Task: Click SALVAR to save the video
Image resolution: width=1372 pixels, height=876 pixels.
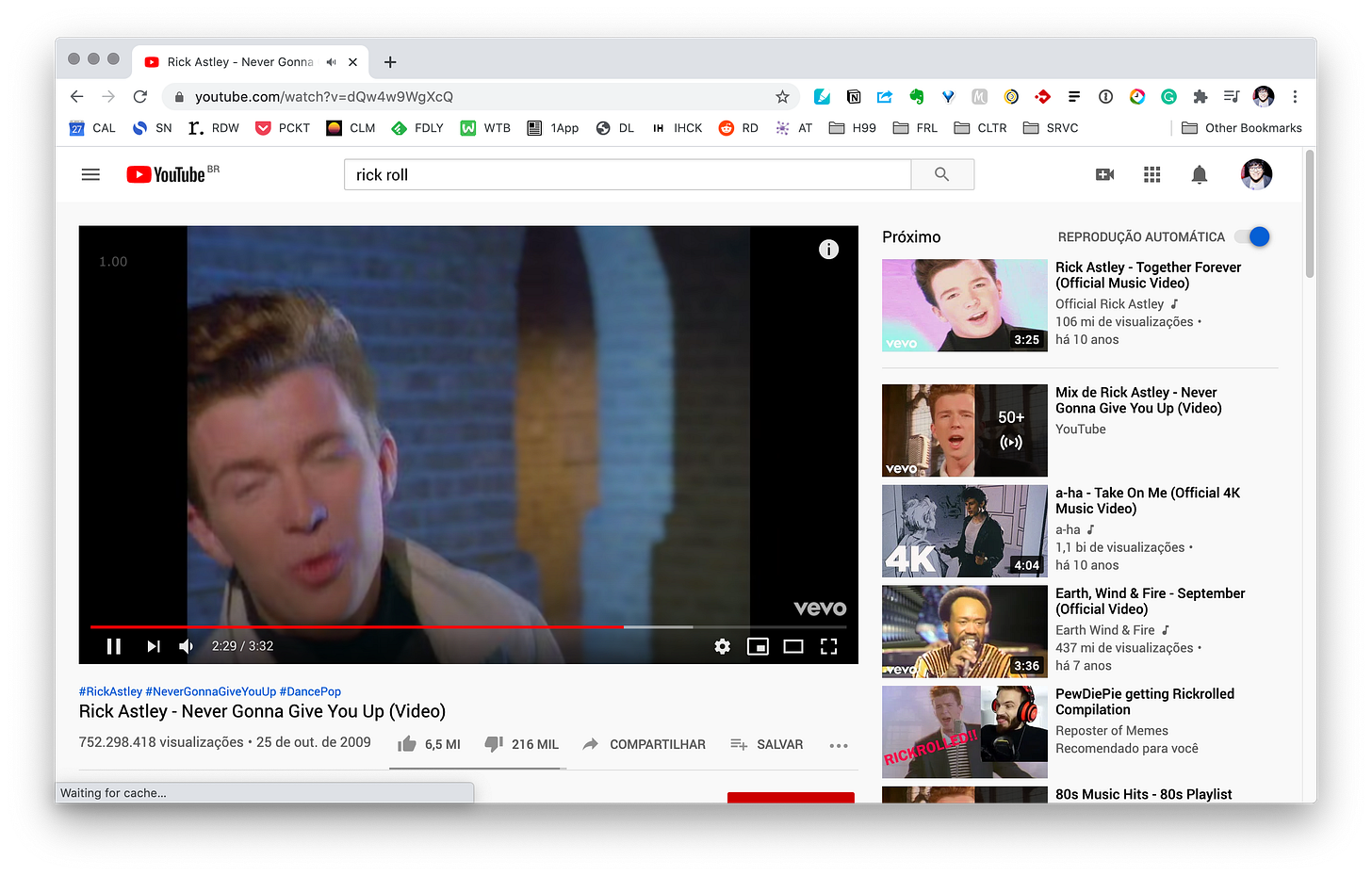Action: [767, 744]
